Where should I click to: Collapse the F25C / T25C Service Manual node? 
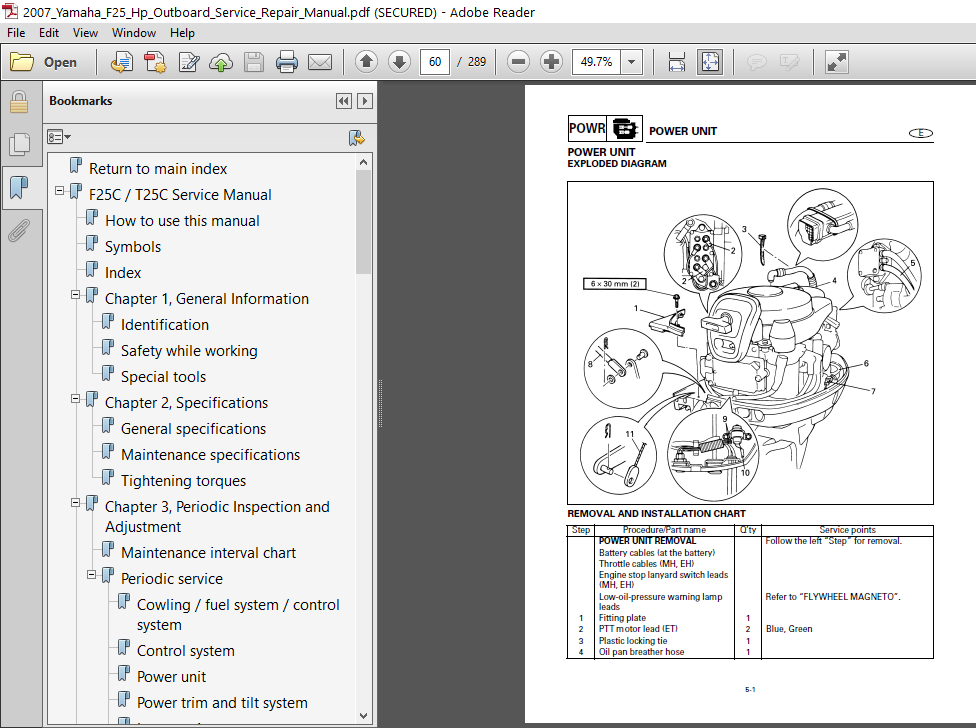(59, 190)
